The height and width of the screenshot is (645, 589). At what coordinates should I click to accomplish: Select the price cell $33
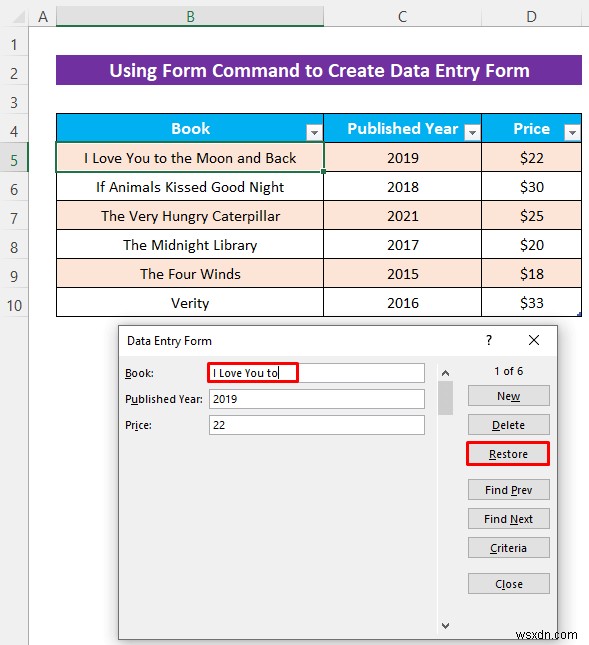pos(531,303)
